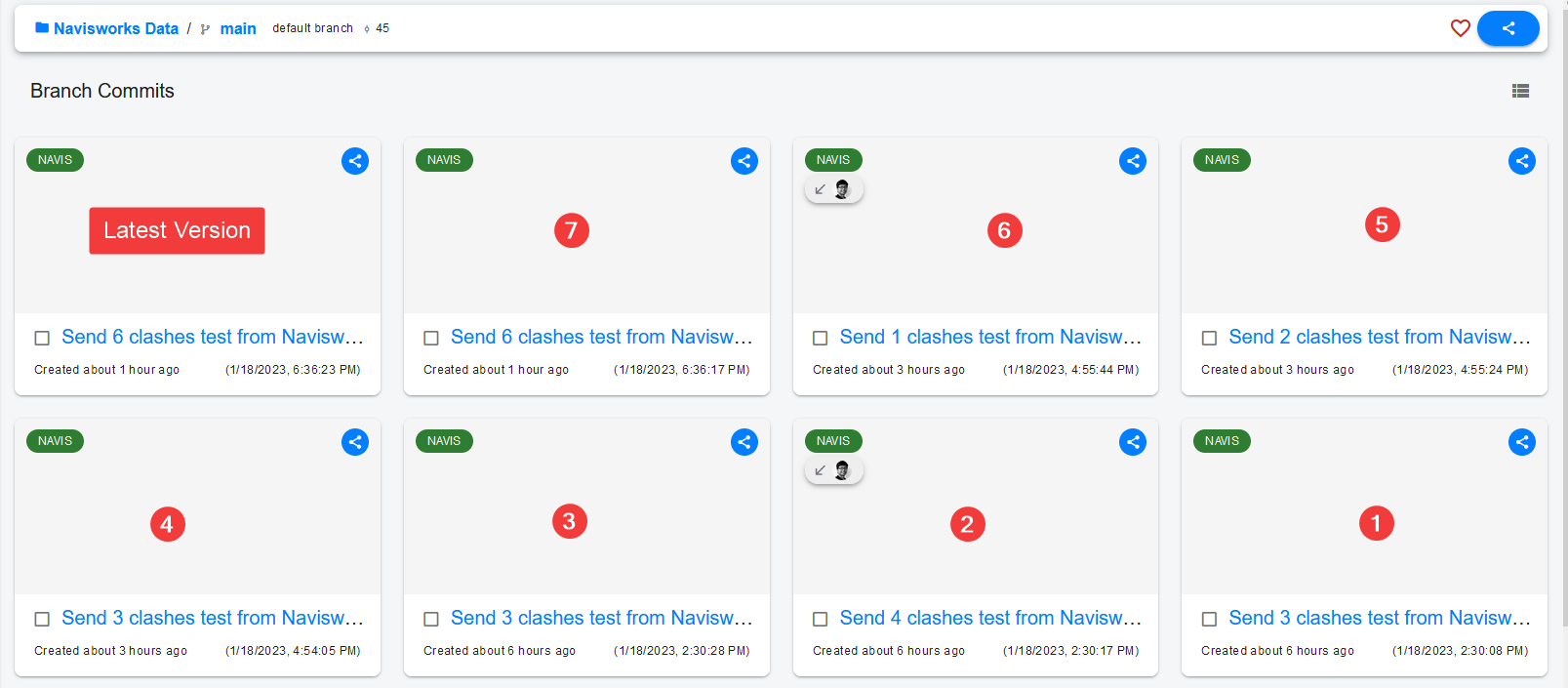Click the heart favorite icon

[x=1460, y=28]
